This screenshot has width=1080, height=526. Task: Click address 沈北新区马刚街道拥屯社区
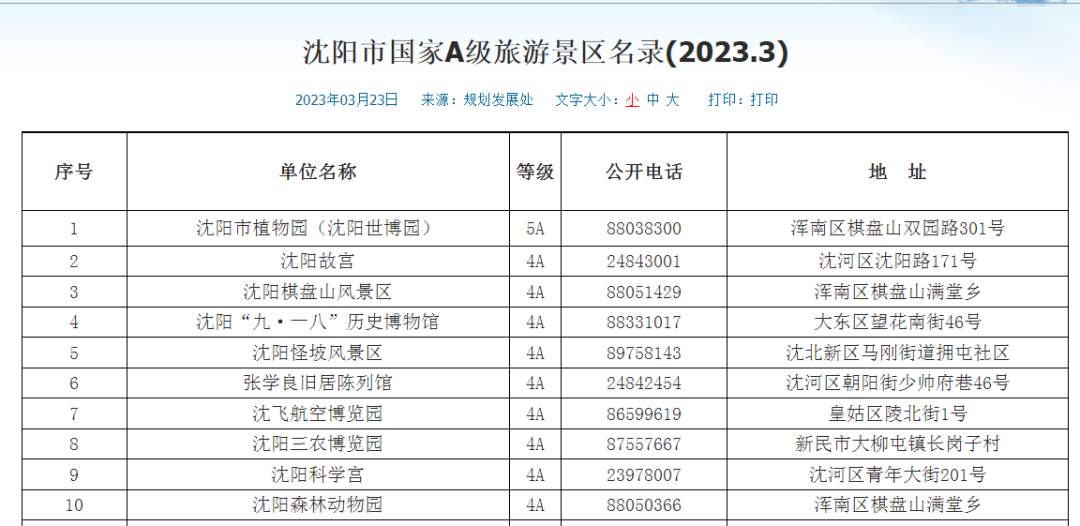(897, 353)
